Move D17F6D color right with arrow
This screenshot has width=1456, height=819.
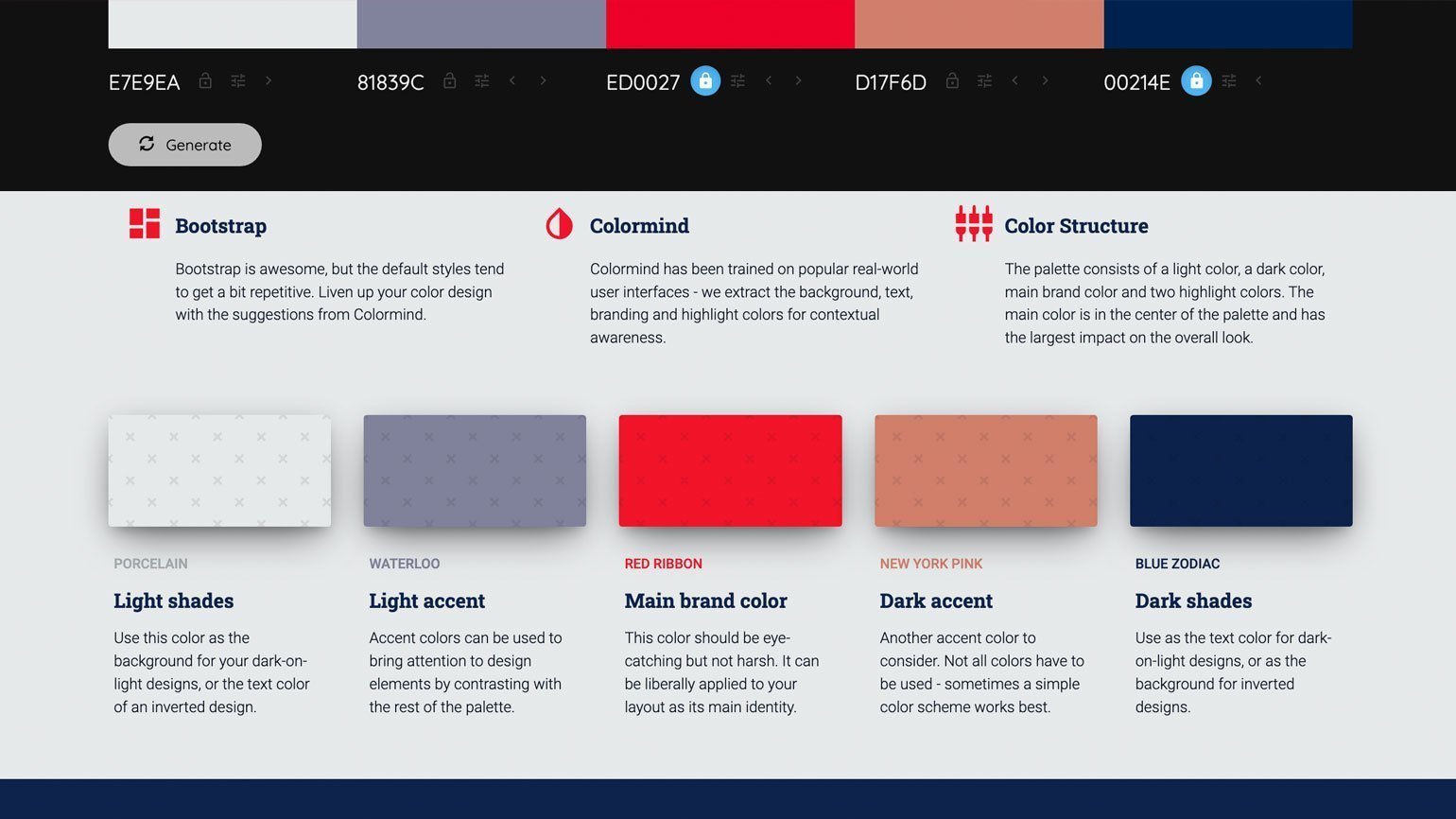point(1045,80)
